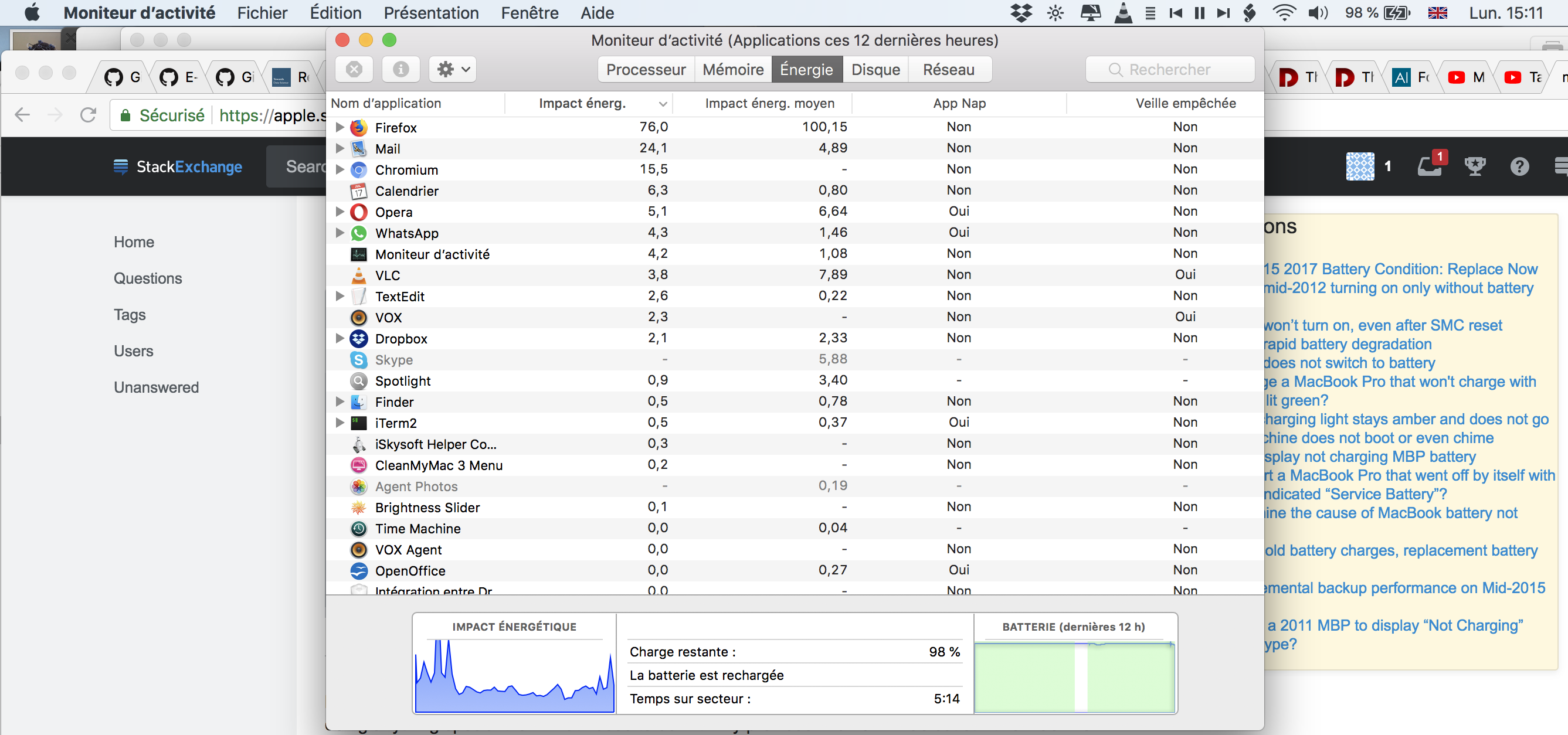The height and width of the screenshot is (735, 1568).
Task: Switch to the Réseau tab
Action: [948, 69]
